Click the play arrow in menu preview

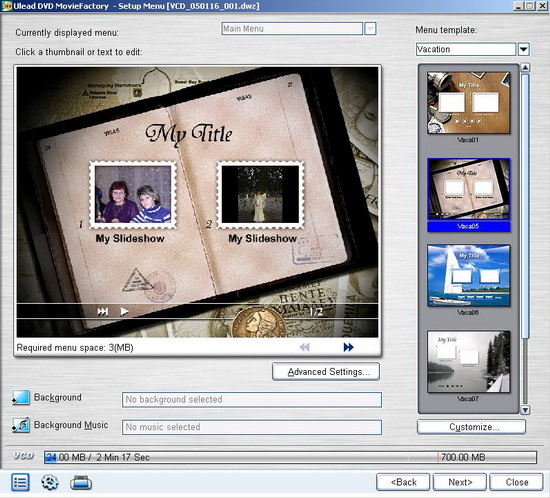pyautogui.click(x=124, y=311)
